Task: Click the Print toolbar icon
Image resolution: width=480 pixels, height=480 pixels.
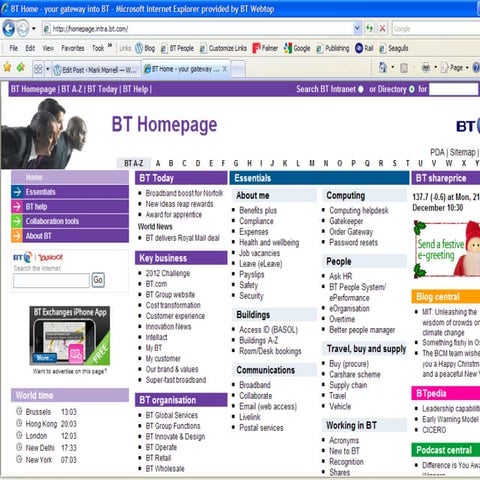Action: (x=426, y=68)
